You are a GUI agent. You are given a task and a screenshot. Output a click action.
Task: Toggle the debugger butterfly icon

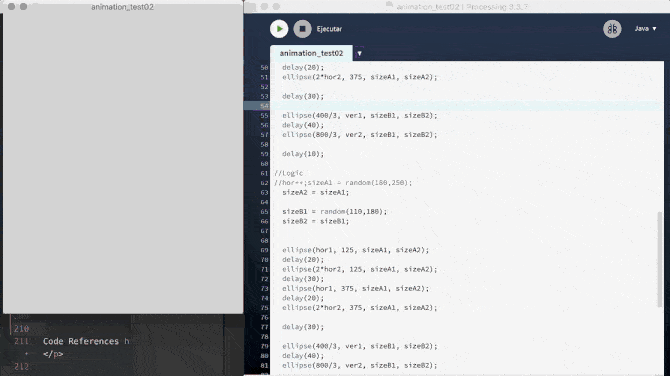point(612,29)
